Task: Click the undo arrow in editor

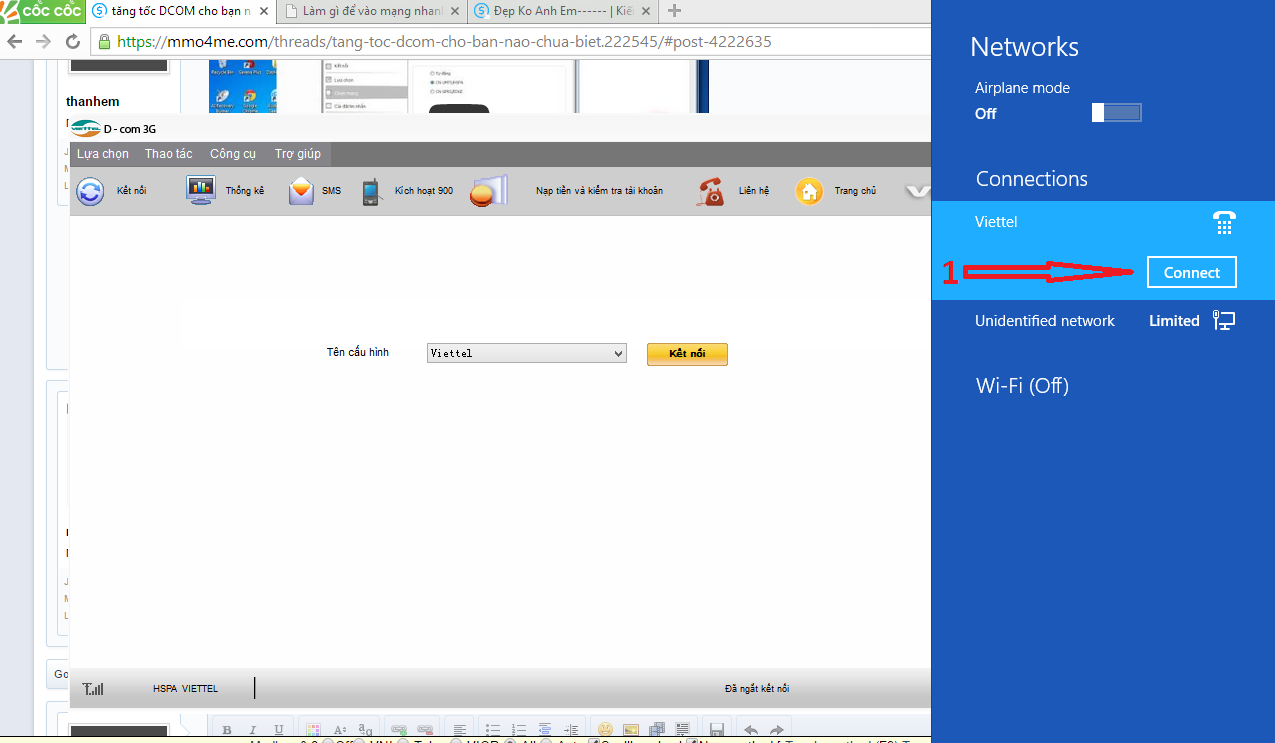Action: click(751, 730)
